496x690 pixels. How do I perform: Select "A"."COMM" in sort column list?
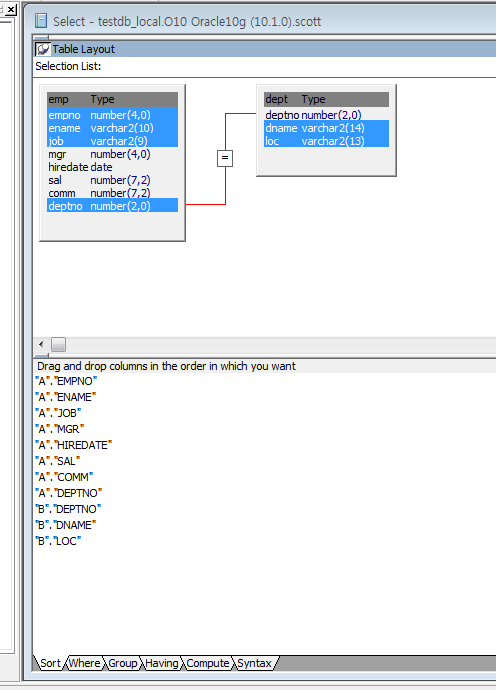64,477
